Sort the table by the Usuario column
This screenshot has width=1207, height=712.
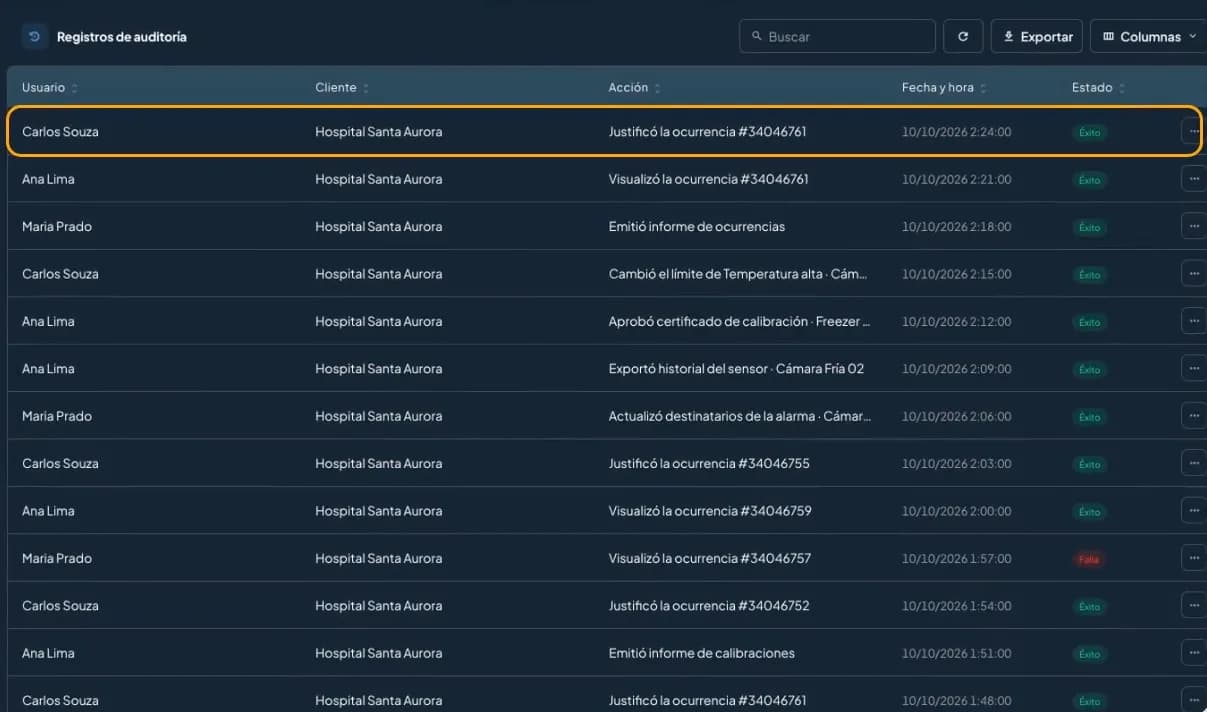click(x=50, y=88)
